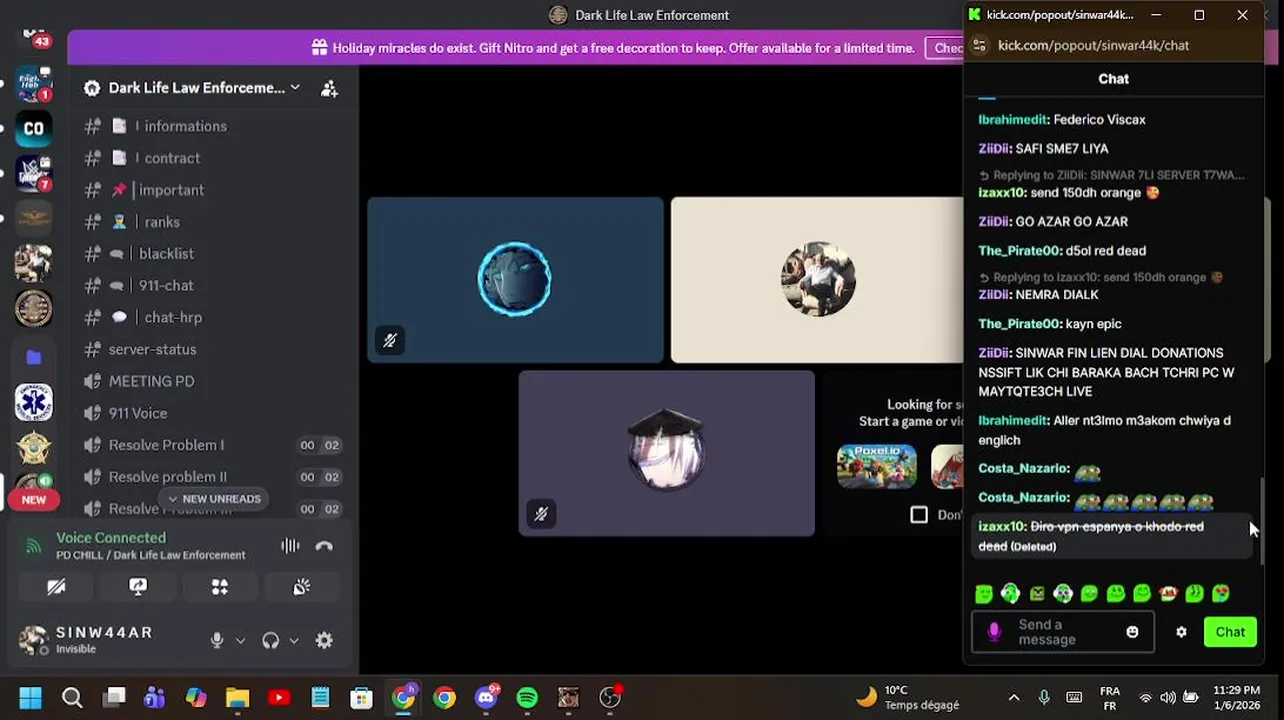
Task: Insert the first green Kick emote
Action: pyautogui.click(x=984, y=594)
